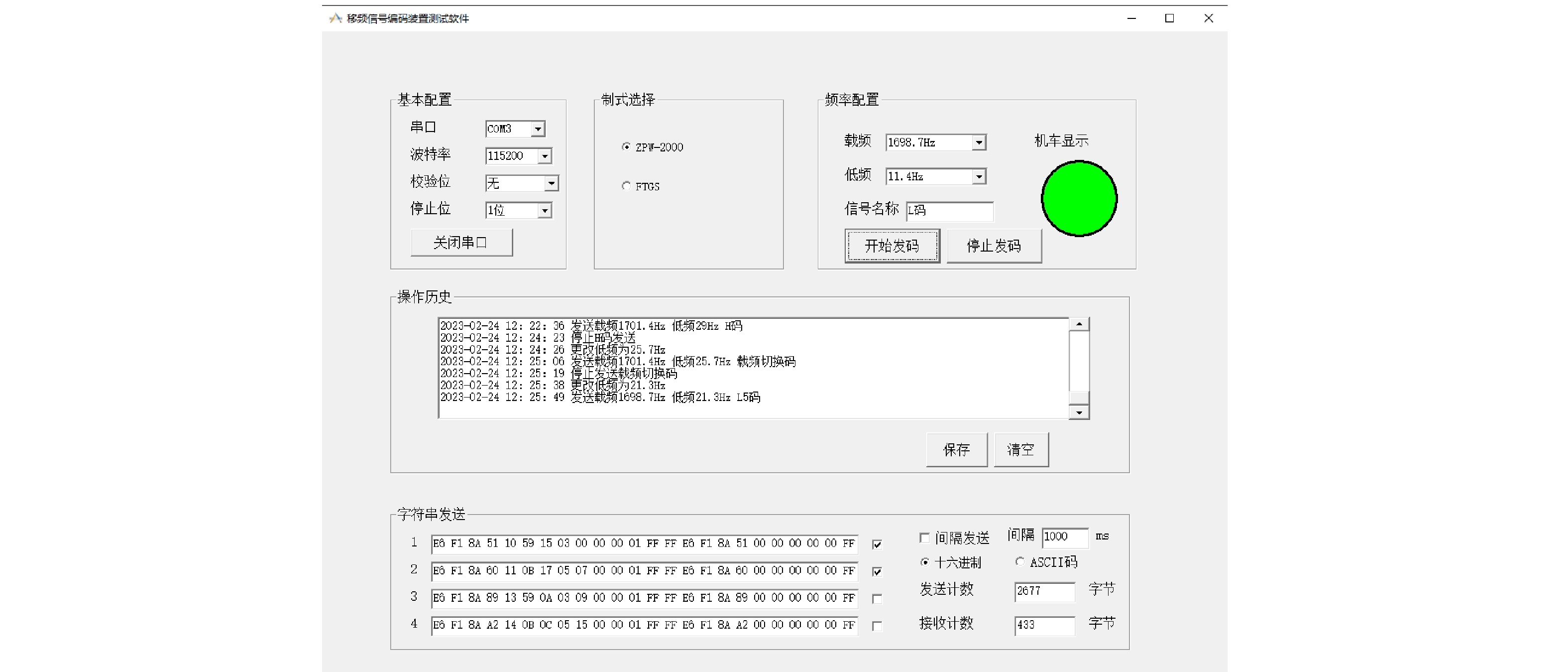
Task: Clear the history with 清空 button
Action: 1021,450
